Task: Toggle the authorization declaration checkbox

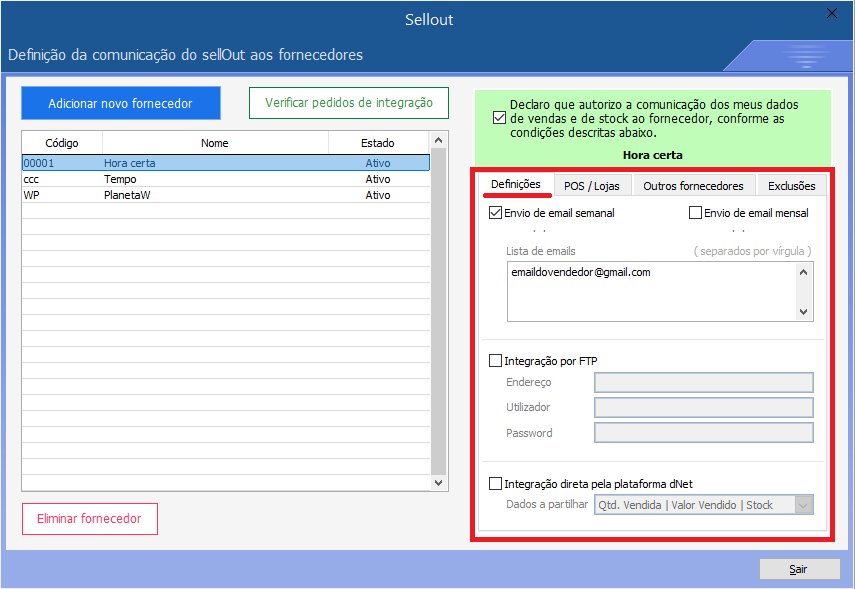Action: pos(499,118)
